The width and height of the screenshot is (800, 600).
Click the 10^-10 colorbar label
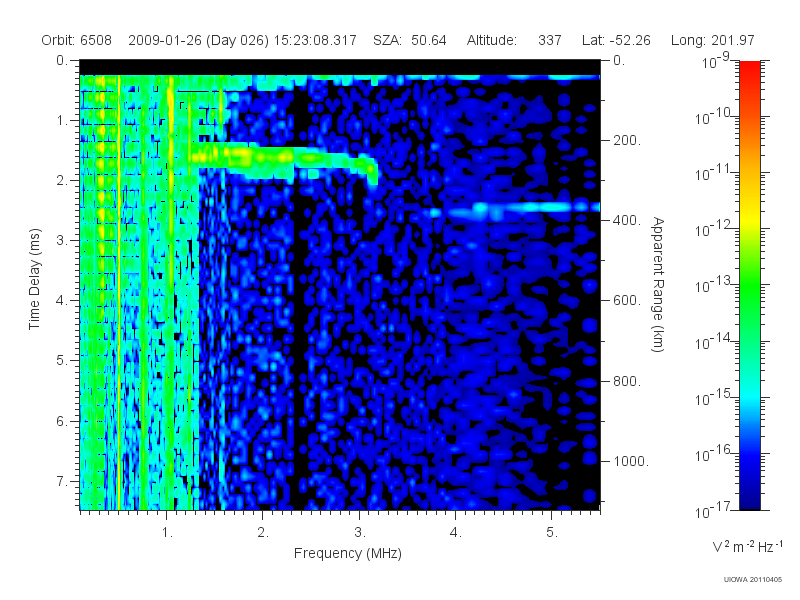(714, 117)
